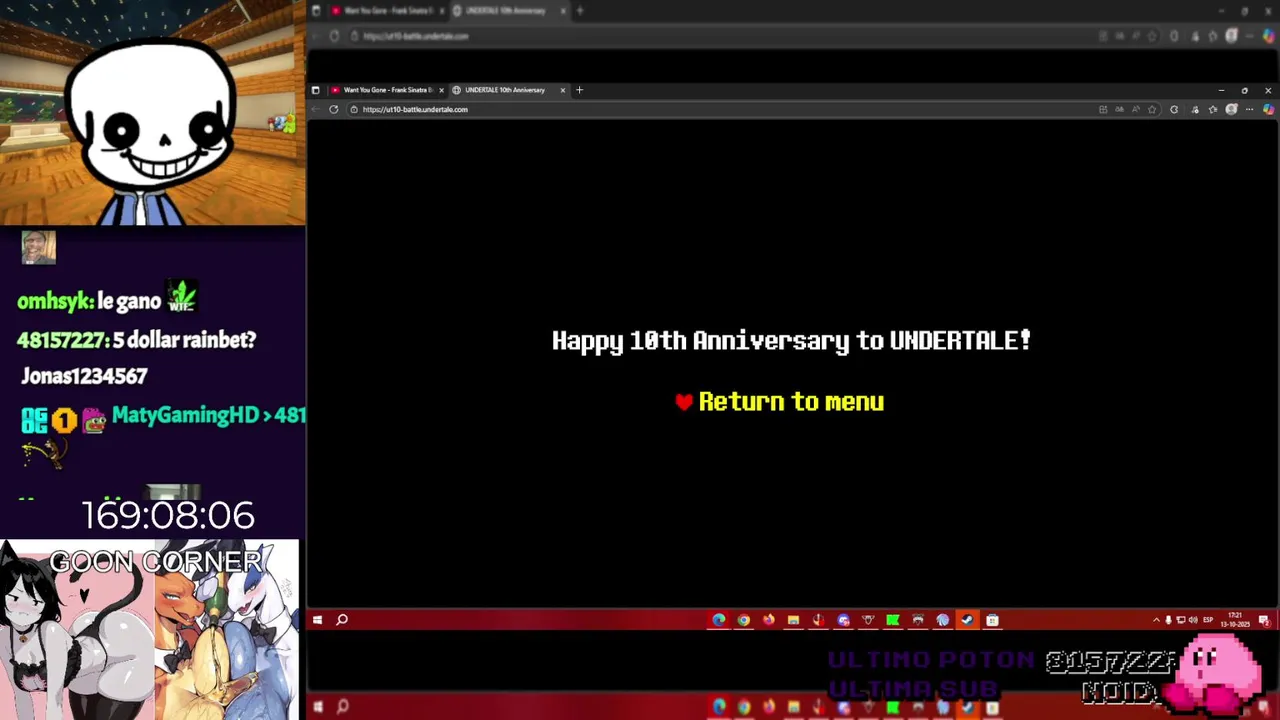Click chat username 48157227

[62, 340]
